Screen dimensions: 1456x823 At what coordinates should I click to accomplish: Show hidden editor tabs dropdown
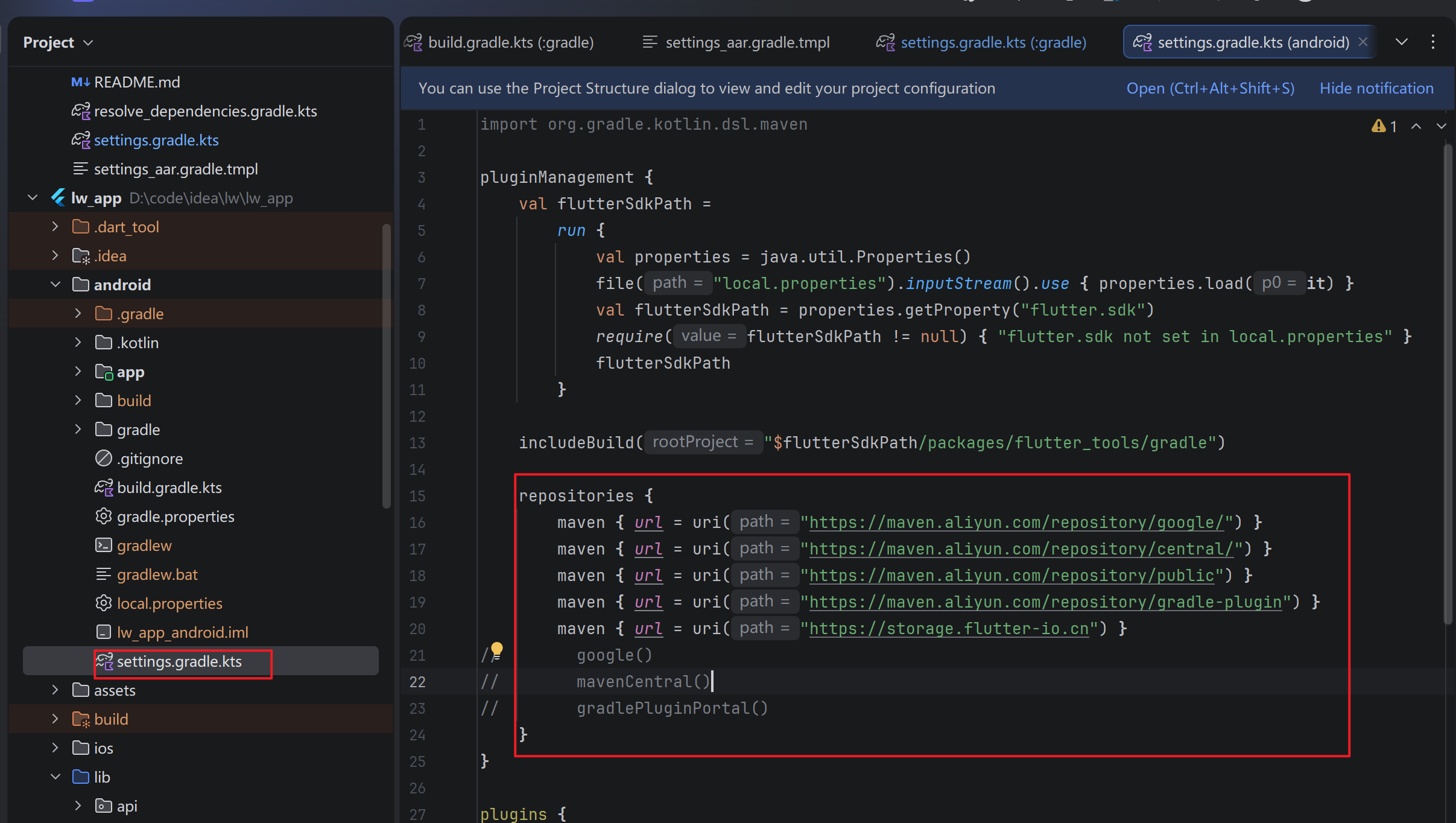[x=1402, y=42]
